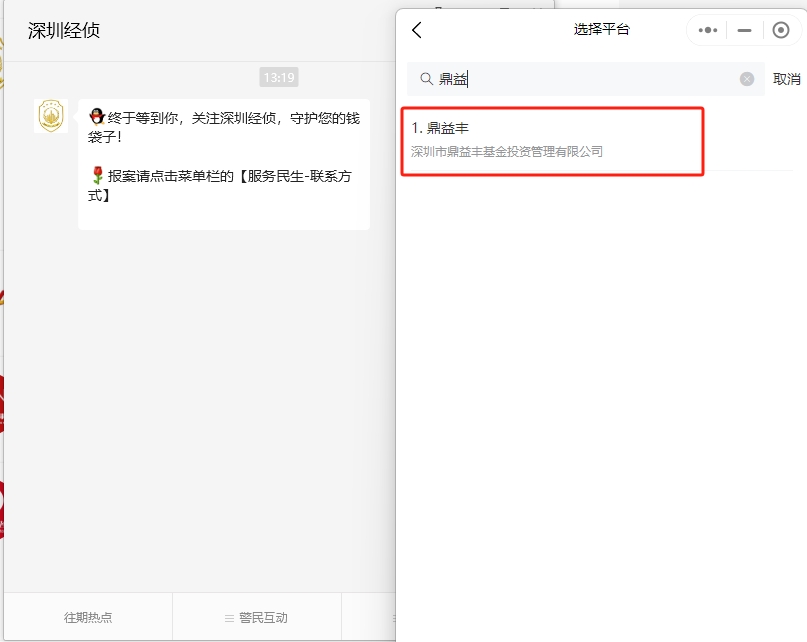Screen dimensions: 807x642
Task: Click the magnifying glass search icon
Action: (426, 79)
